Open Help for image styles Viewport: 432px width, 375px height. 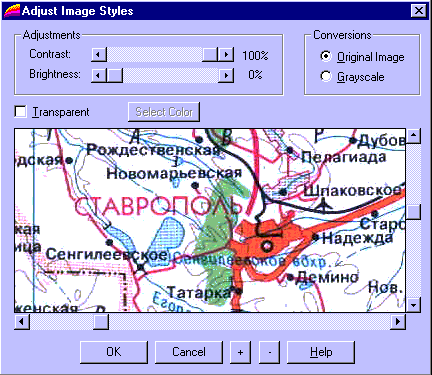tap(321, 352)
